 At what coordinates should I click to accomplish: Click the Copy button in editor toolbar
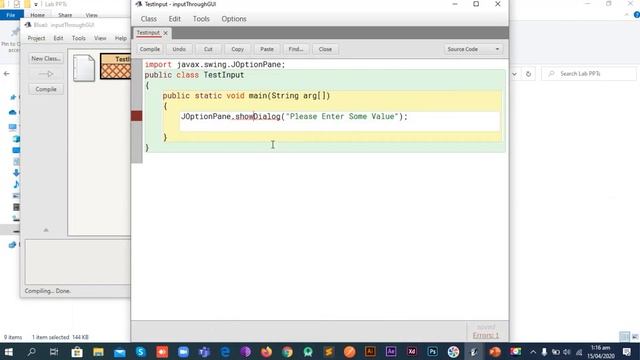[238, 49]
